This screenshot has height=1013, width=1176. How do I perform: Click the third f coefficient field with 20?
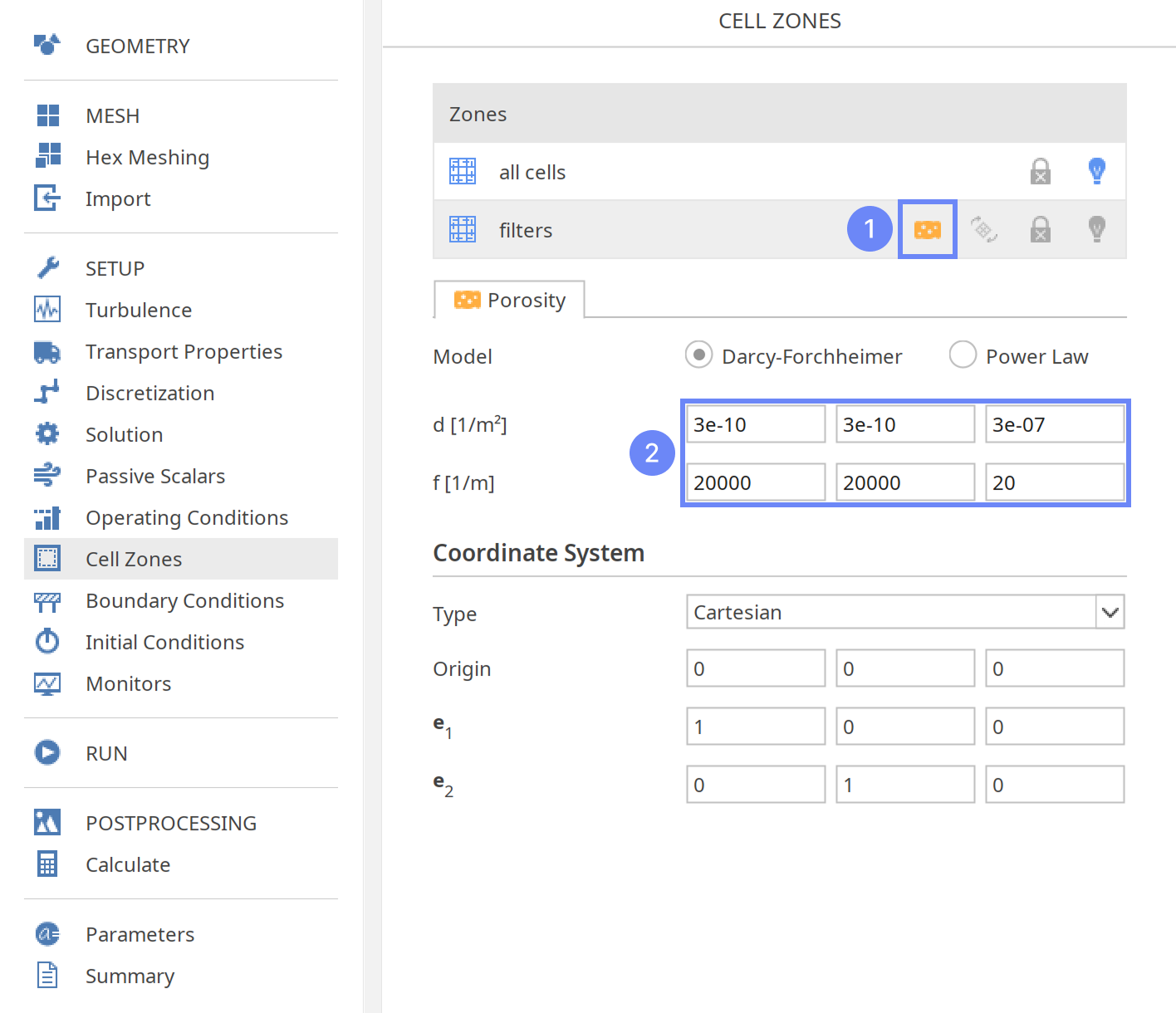(1054, 482)
